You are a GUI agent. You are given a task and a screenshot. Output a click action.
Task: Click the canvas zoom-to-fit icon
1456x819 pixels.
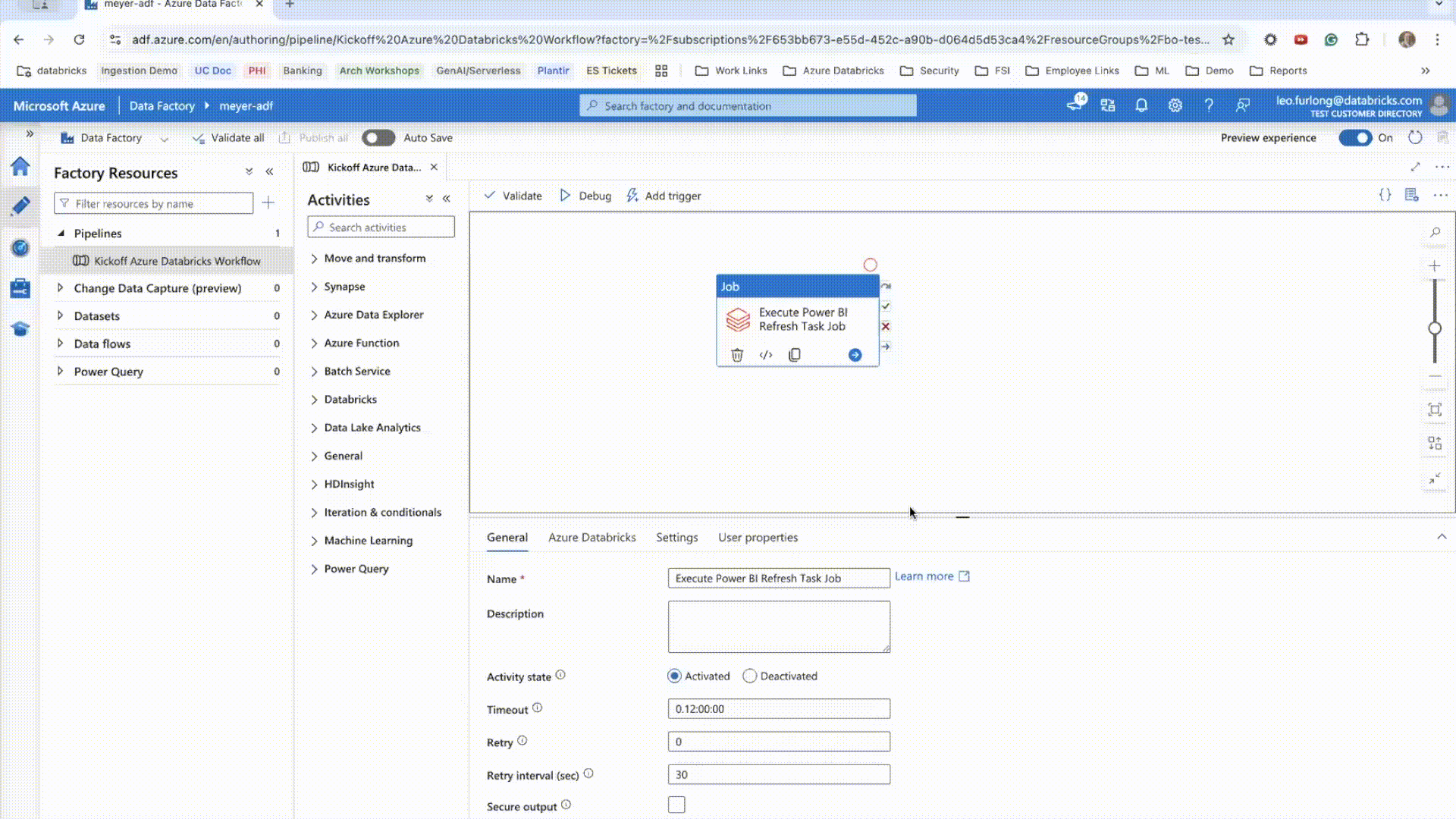click(x=1434, y=410)
